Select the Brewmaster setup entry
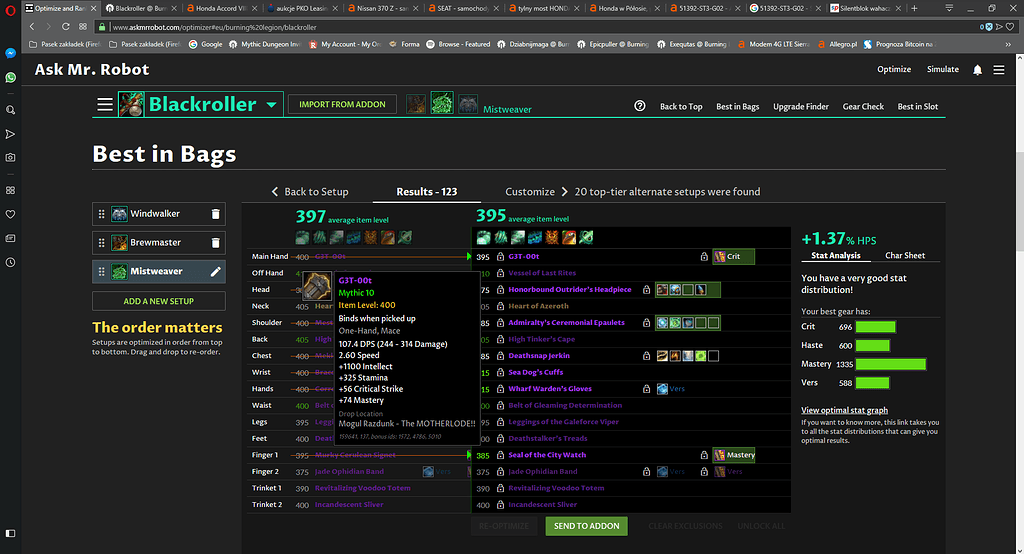The width and height of the screenshot is (1024, 554). coord(159,243)
